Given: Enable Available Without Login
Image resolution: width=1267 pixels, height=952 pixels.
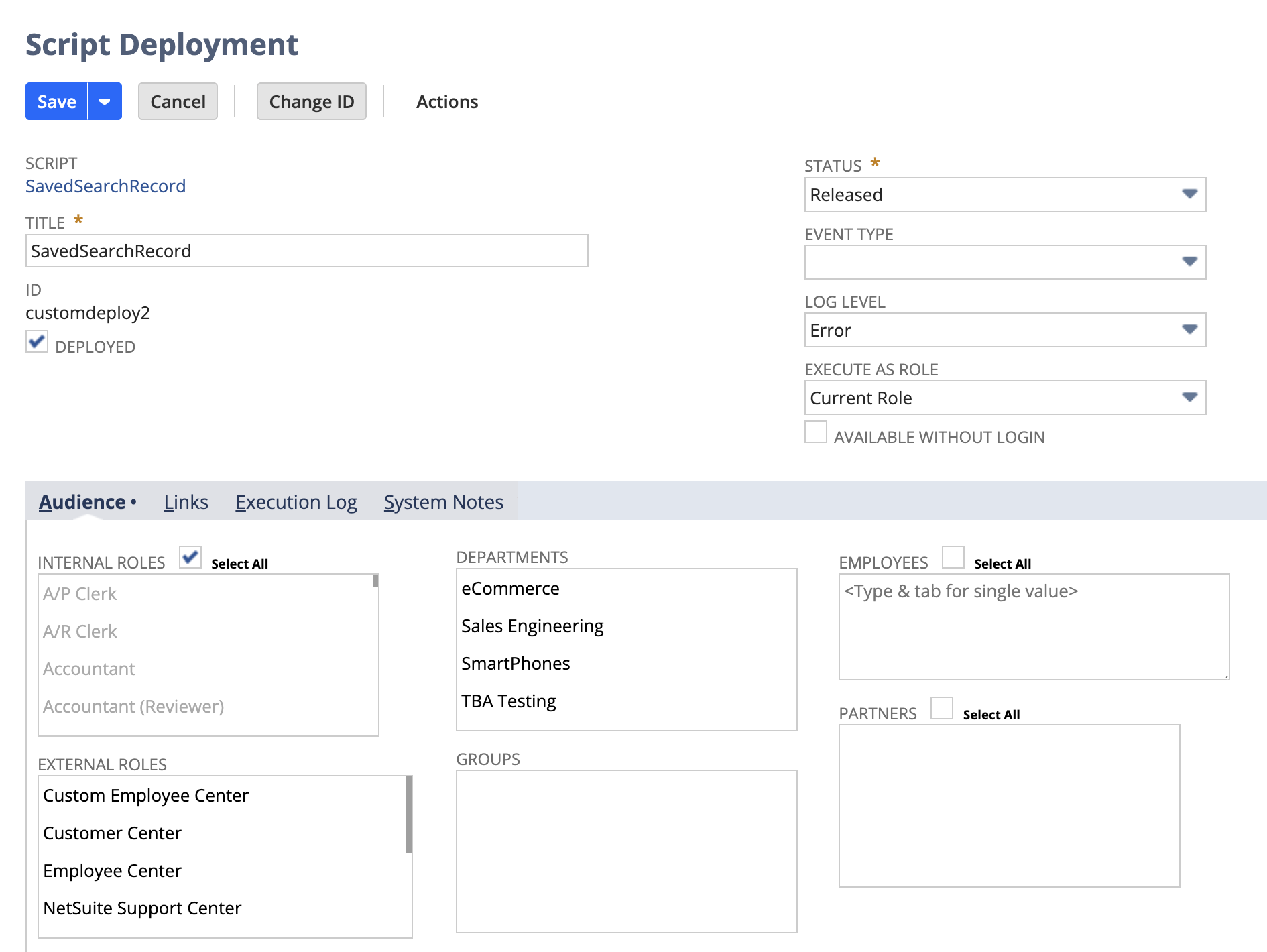Looking at the screenshot, I should [815, 433].
